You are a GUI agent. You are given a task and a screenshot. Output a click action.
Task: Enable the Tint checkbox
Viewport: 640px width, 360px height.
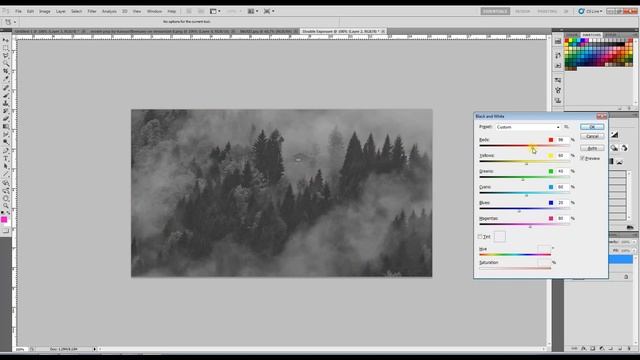pyautogui.click(x=480, y=236)
